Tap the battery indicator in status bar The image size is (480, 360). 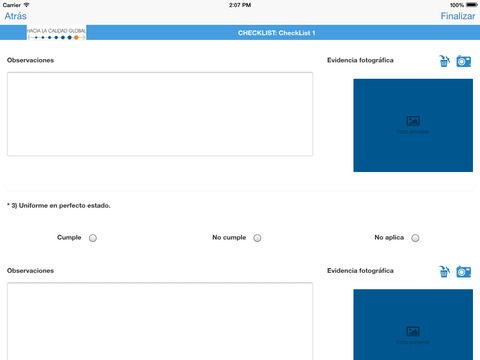[x=472, y=5]
